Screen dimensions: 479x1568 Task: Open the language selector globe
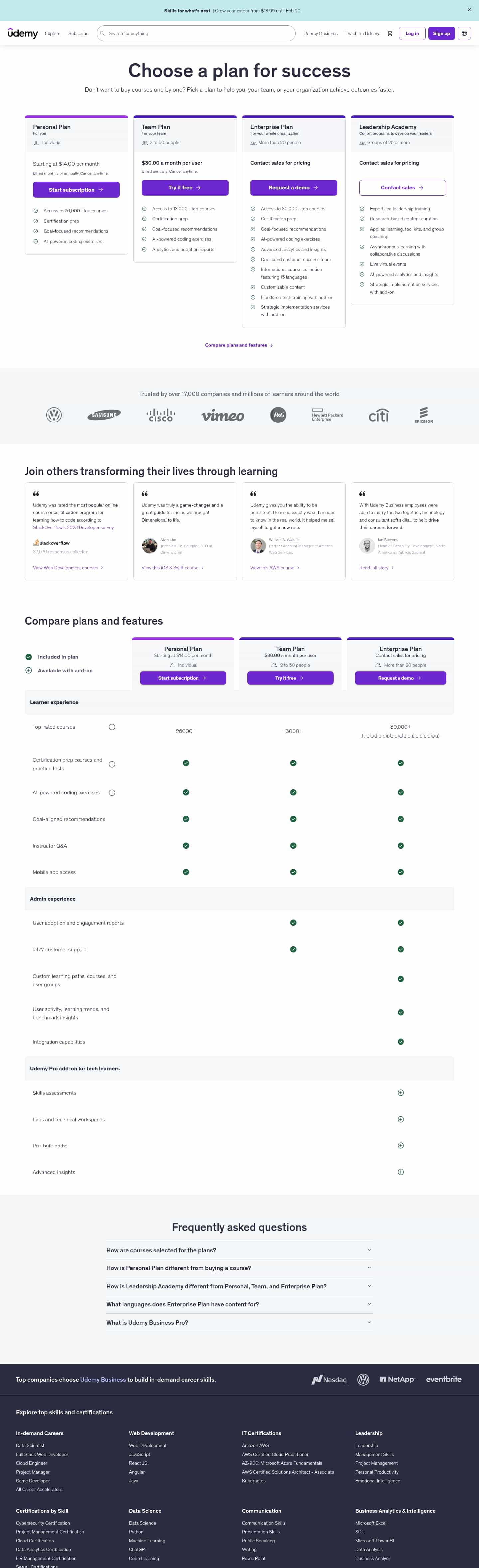(x=464, y=34)
